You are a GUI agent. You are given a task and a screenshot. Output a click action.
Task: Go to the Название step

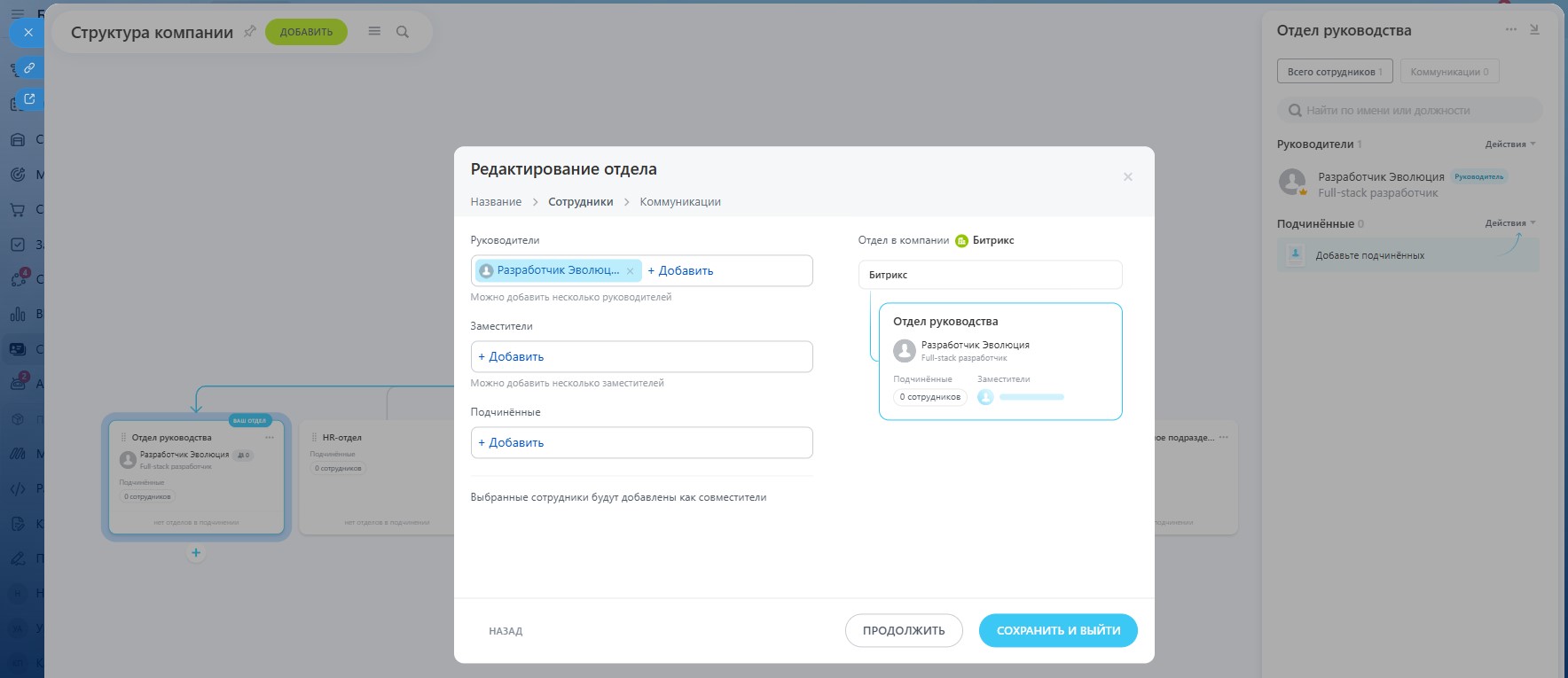[496, 202]
